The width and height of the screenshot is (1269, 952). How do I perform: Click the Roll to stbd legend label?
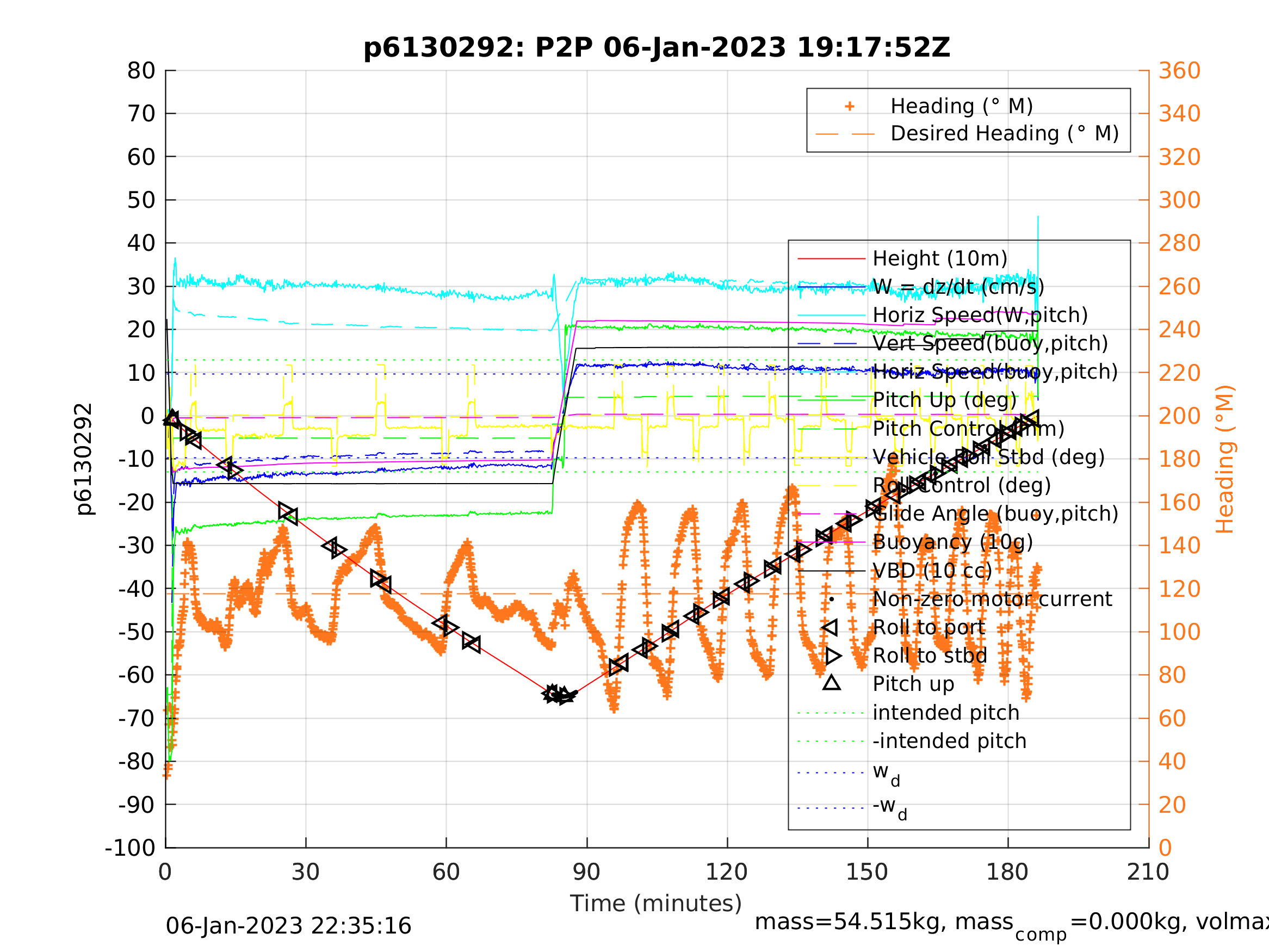(930, 656)
